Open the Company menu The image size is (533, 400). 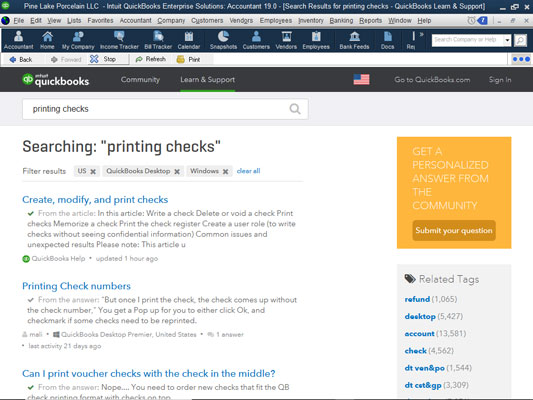point(171,20)
